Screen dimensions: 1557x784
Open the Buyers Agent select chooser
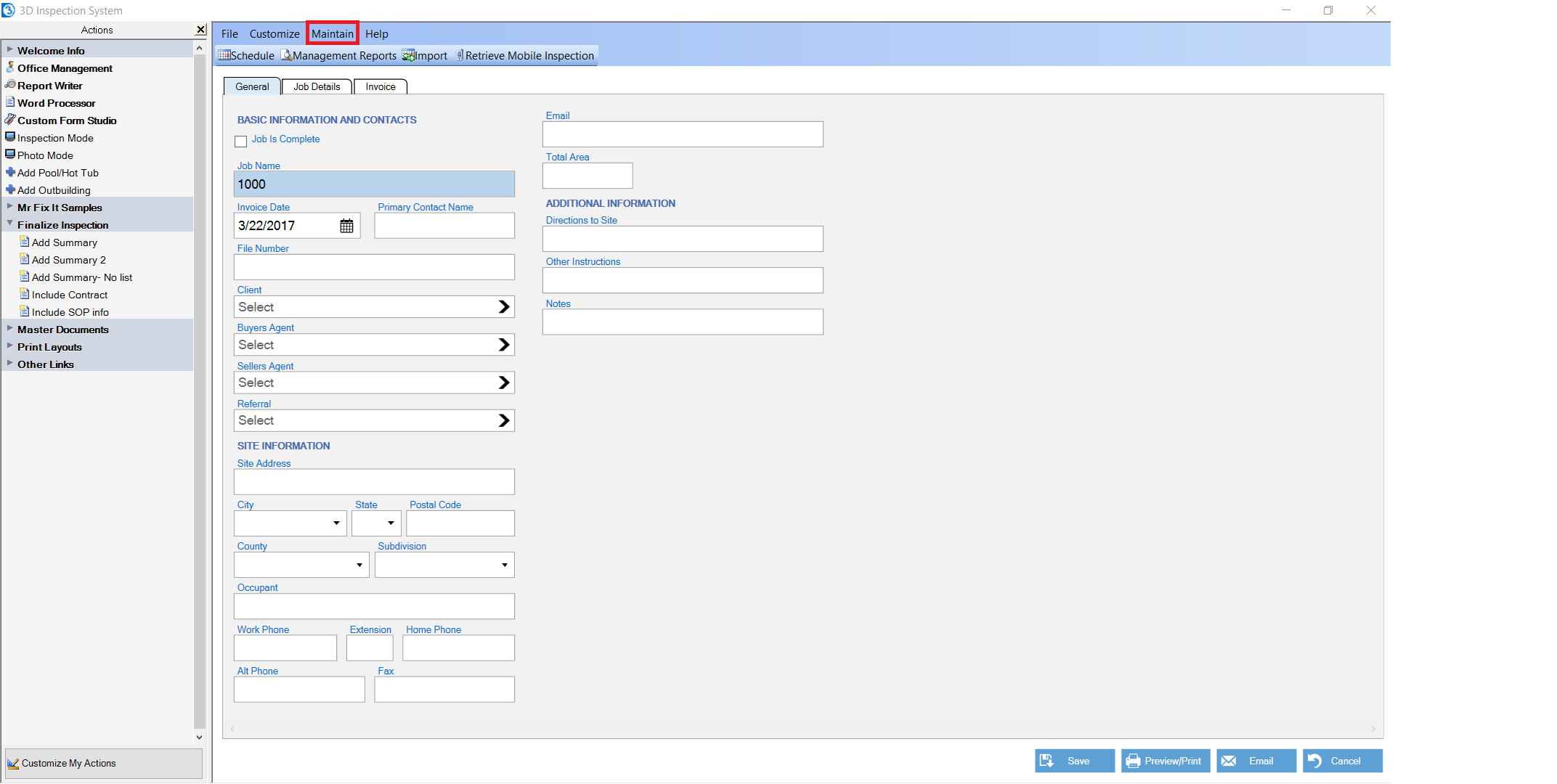(374, 345)
